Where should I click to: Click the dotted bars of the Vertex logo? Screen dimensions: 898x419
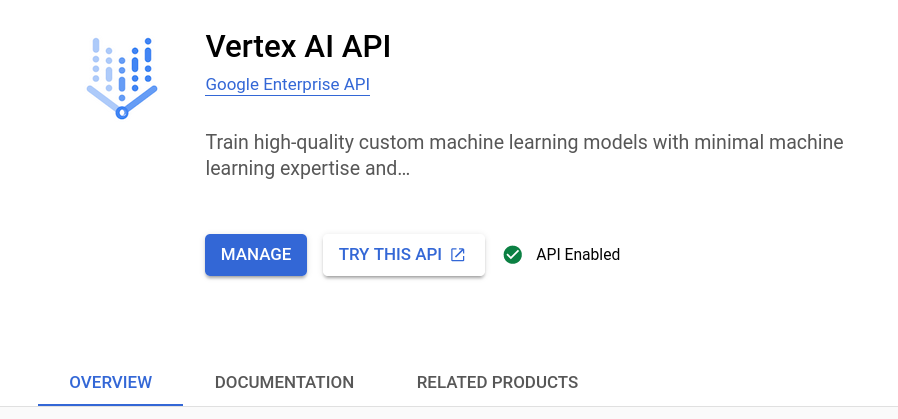coord(122,65)
